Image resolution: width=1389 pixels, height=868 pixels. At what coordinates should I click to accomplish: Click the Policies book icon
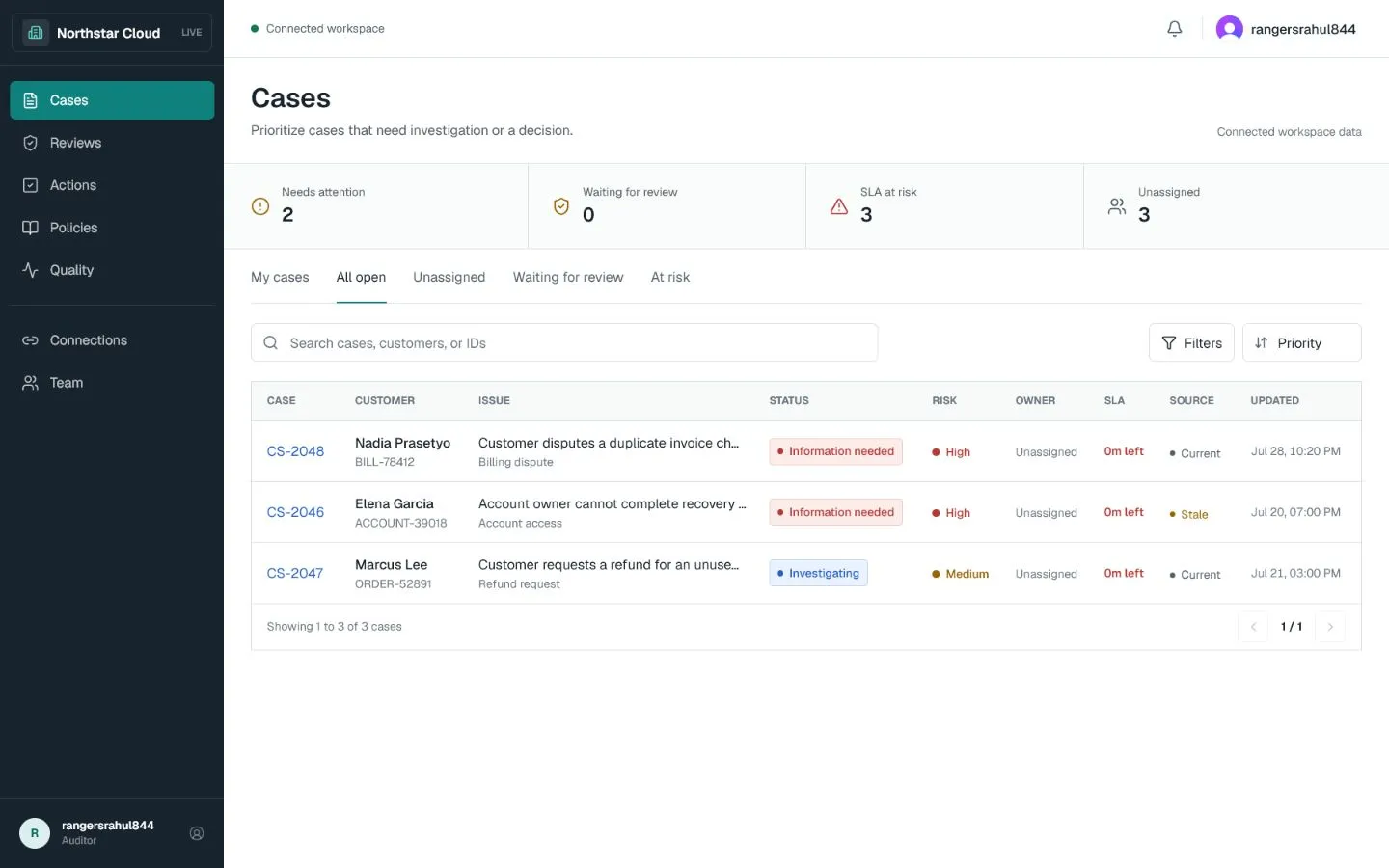[30, 228]
